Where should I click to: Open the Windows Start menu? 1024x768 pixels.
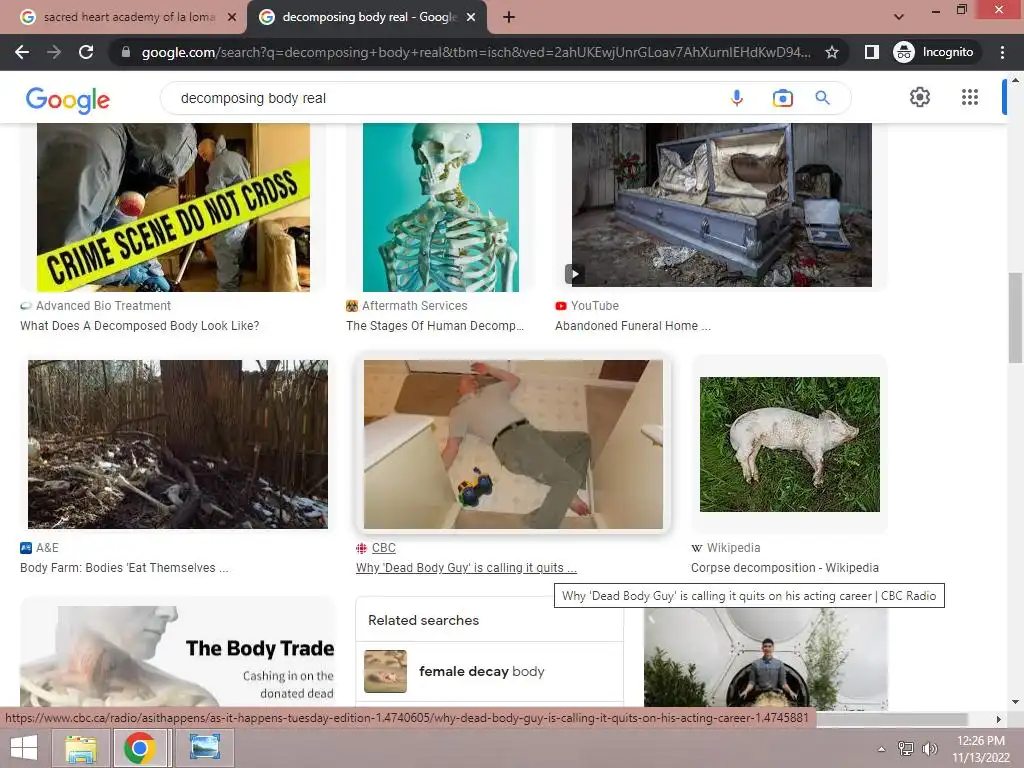tap(24, 748)
